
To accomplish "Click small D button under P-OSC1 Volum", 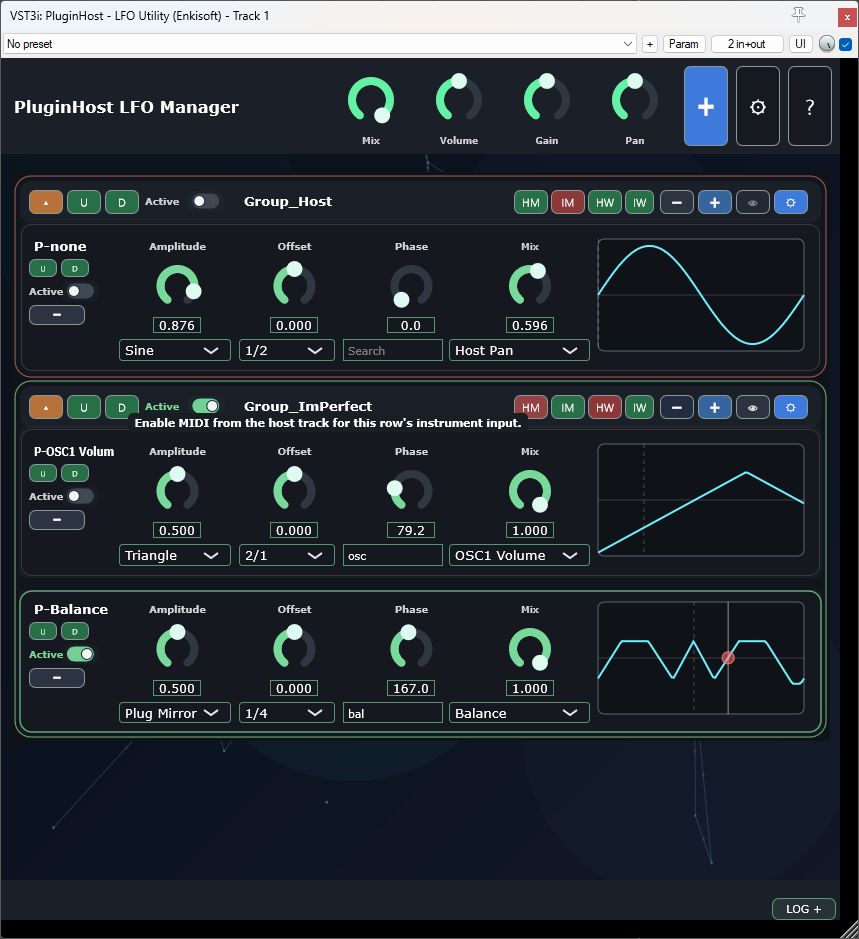I will pyautogui.click(x=75, y=473).
